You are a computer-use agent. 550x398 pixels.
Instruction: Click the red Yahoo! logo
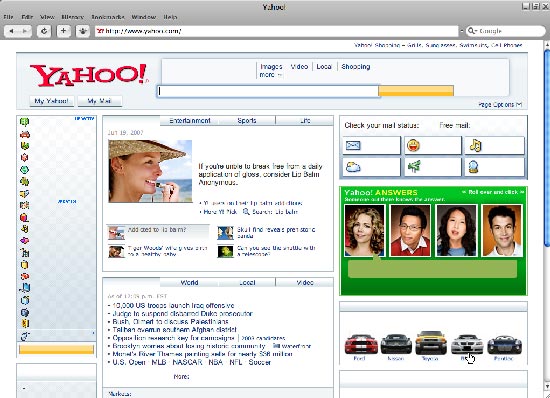pyautogui.click(x=89, y=75)
